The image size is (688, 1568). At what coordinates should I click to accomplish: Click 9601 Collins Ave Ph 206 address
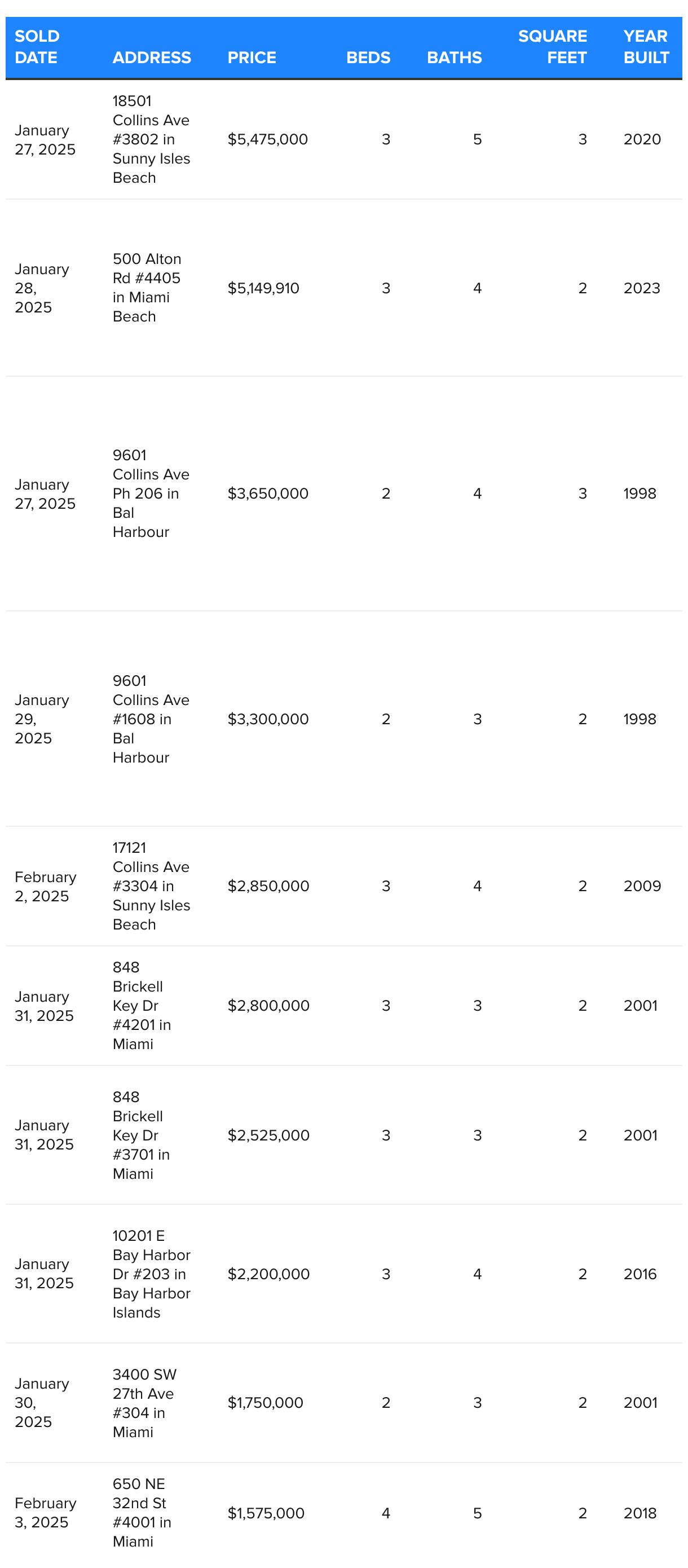151,494
